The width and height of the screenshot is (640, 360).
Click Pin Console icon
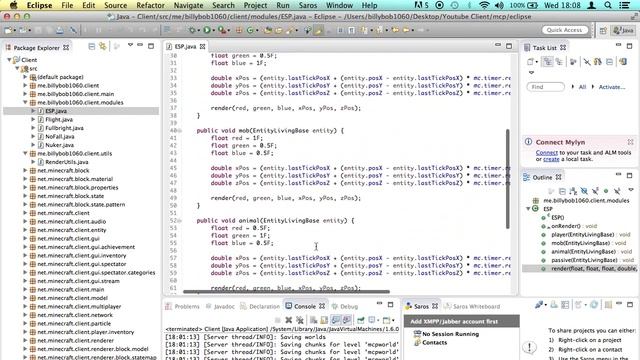pos(360,320)
